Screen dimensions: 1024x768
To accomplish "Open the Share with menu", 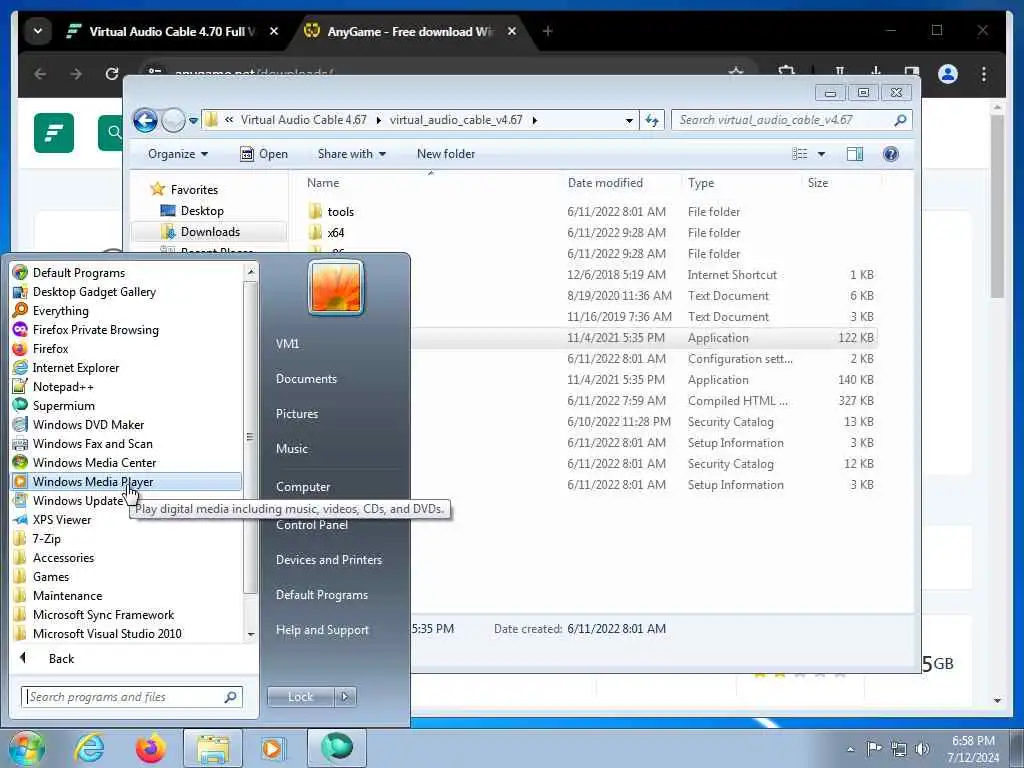I will [351, 154].
